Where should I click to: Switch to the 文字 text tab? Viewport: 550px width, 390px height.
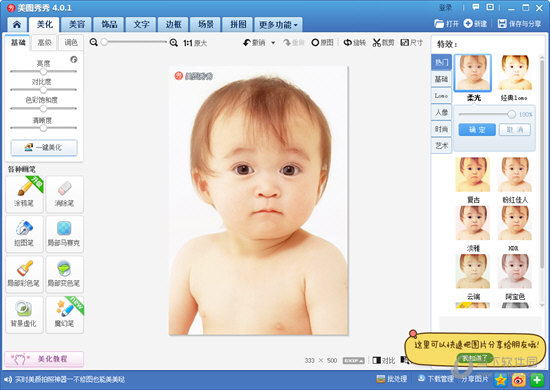click(141, 25)
